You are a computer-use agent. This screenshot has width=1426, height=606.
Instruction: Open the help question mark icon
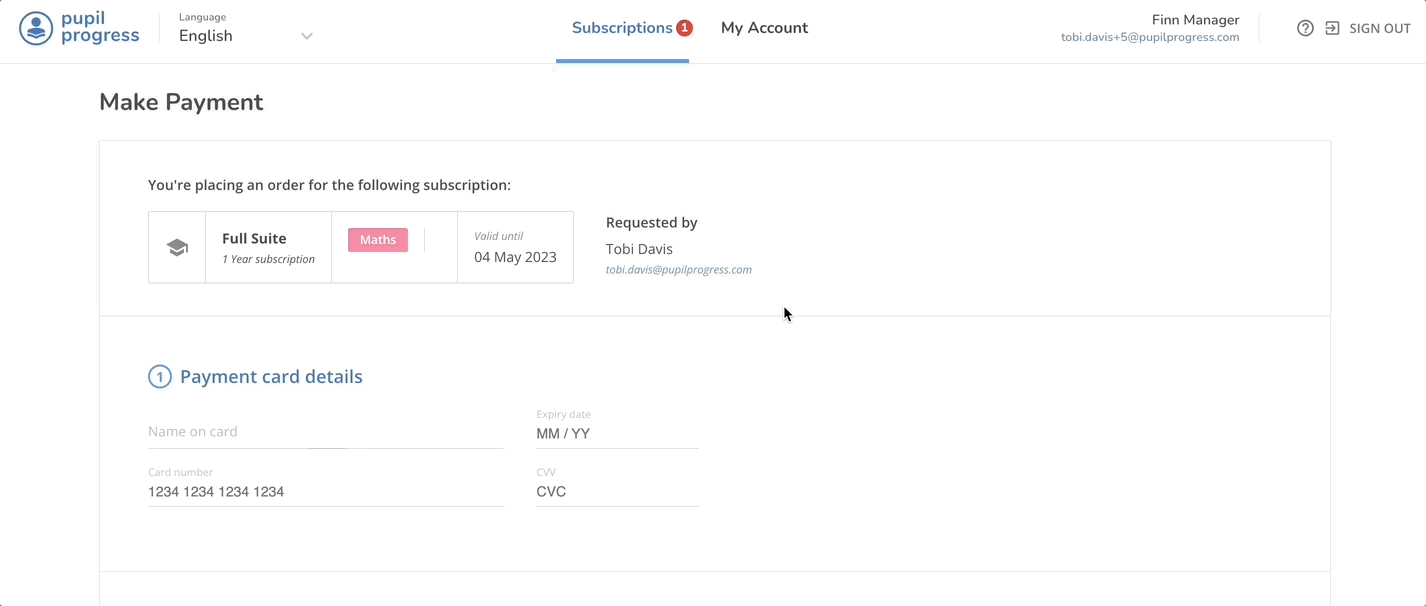pos(1305,28)
